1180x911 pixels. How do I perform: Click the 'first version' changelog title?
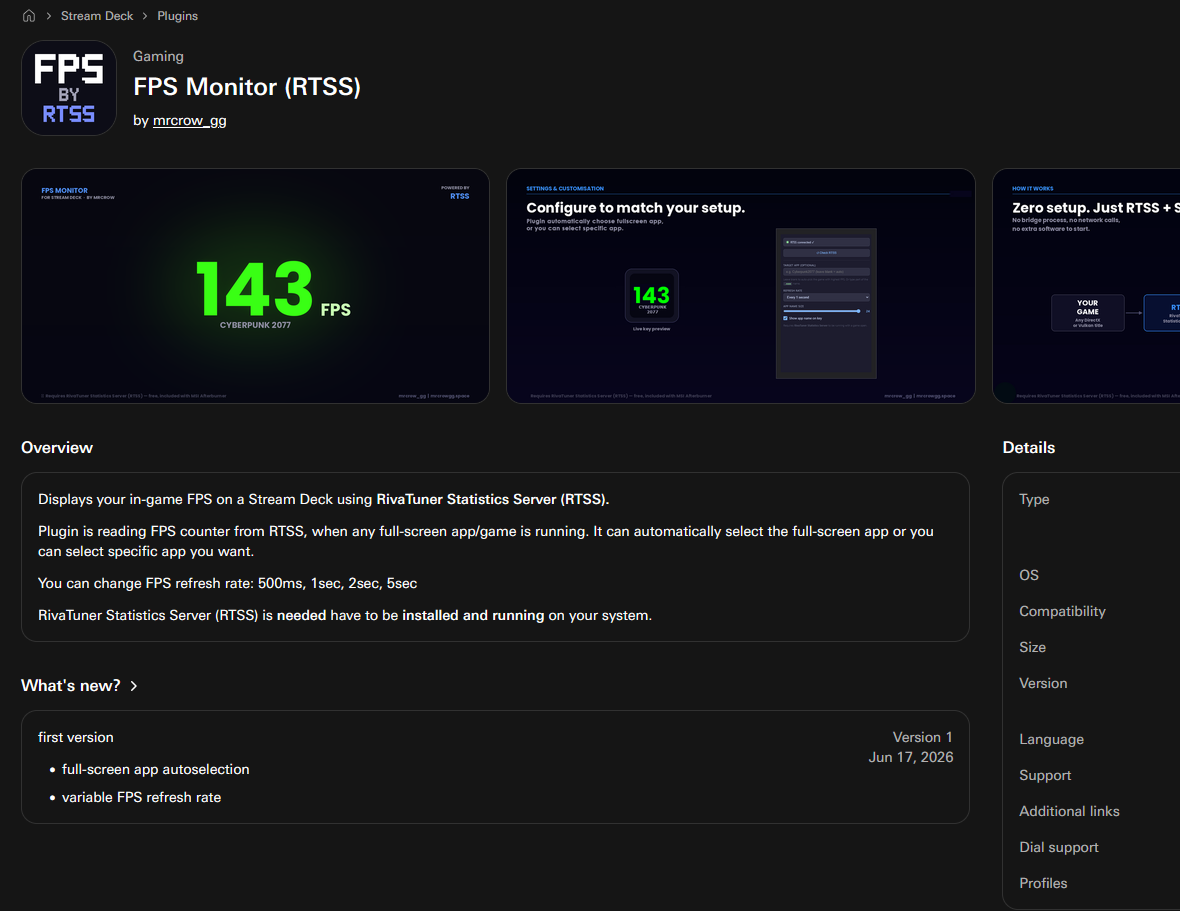point(76,738)
